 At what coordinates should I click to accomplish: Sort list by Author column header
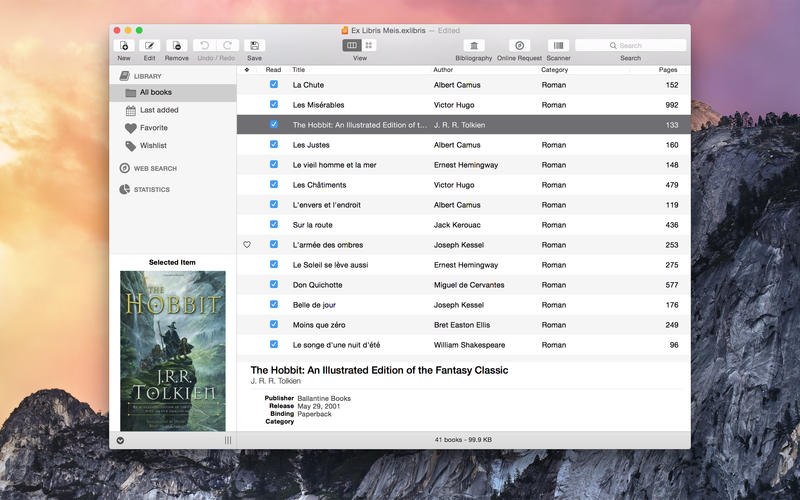coord(443,70)
